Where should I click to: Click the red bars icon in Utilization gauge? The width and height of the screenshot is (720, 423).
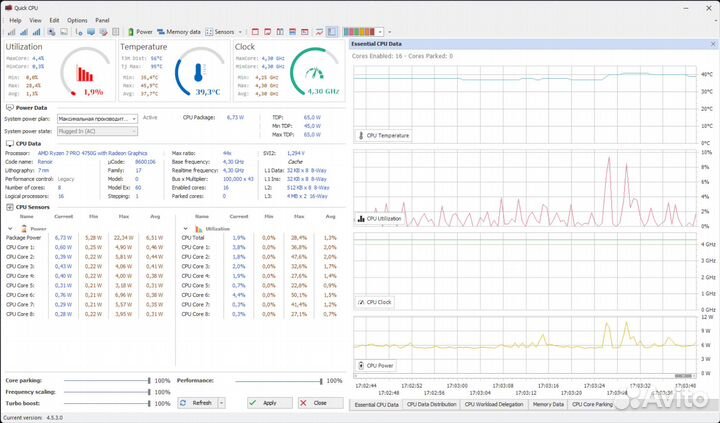pyautogui.click(x=85, y=73)
